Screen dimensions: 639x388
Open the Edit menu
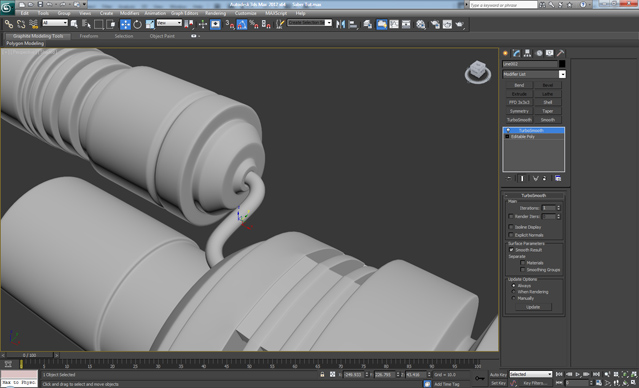pyautogui.click(x=24, y=13)
